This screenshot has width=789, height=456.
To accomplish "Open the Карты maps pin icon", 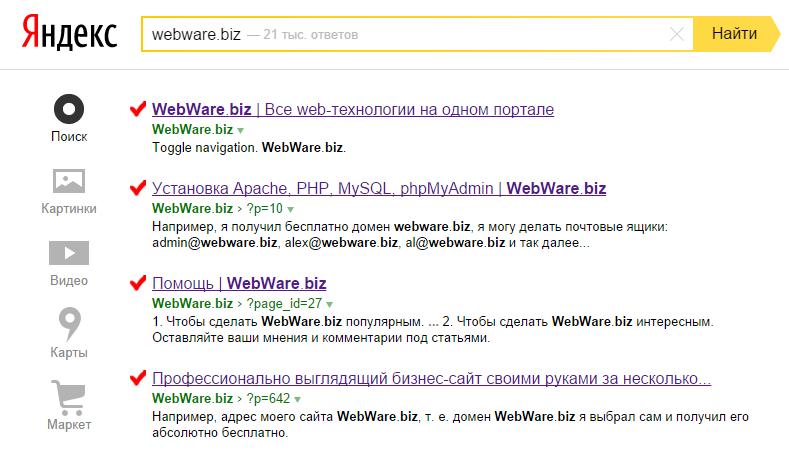I will point(69,324).
